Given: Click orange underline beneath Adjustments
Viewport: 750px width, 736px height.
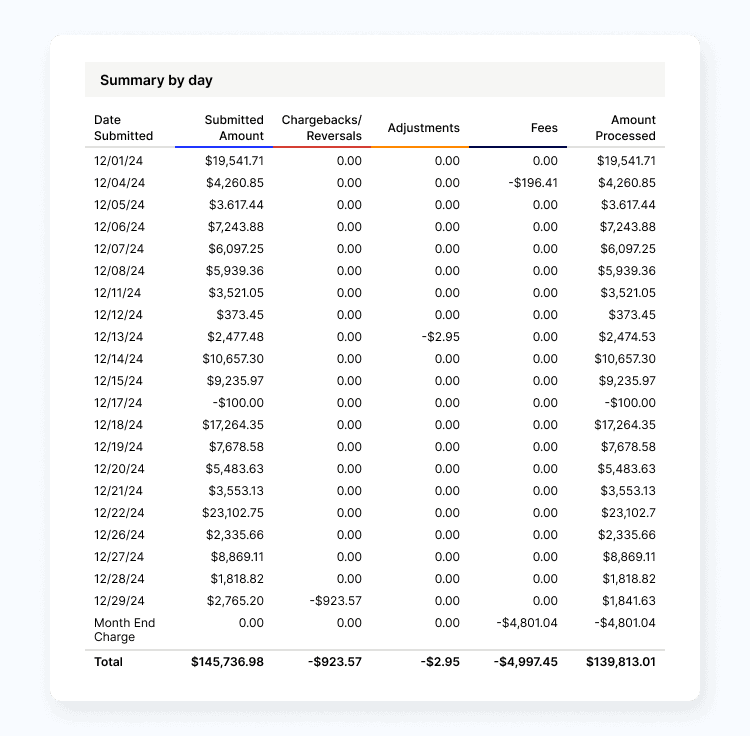Looking at the screenshot, I should click(x=419, y=147).
